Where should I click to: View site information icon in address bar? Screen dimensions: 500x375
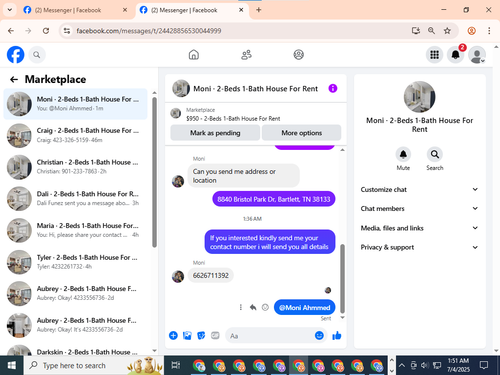click(x=67, y=31)
